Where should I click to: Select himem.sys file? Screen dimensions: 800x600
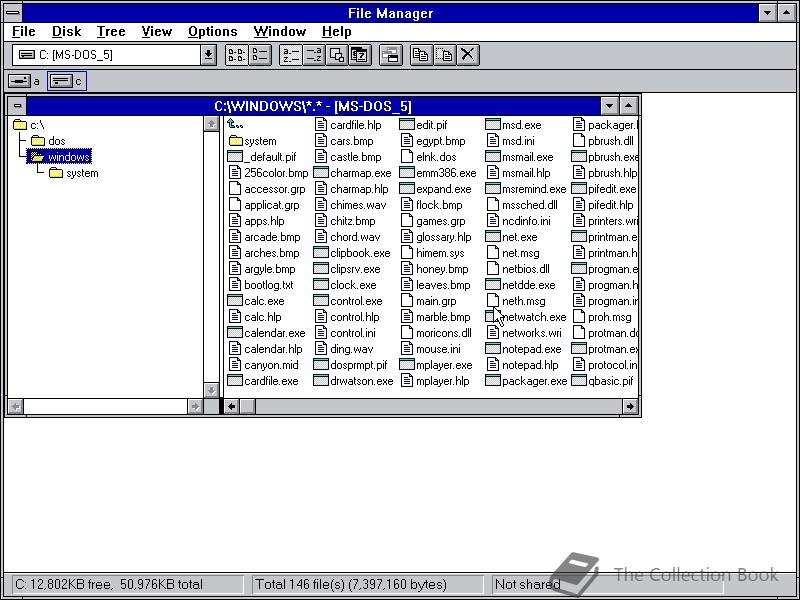coord(433,253)
